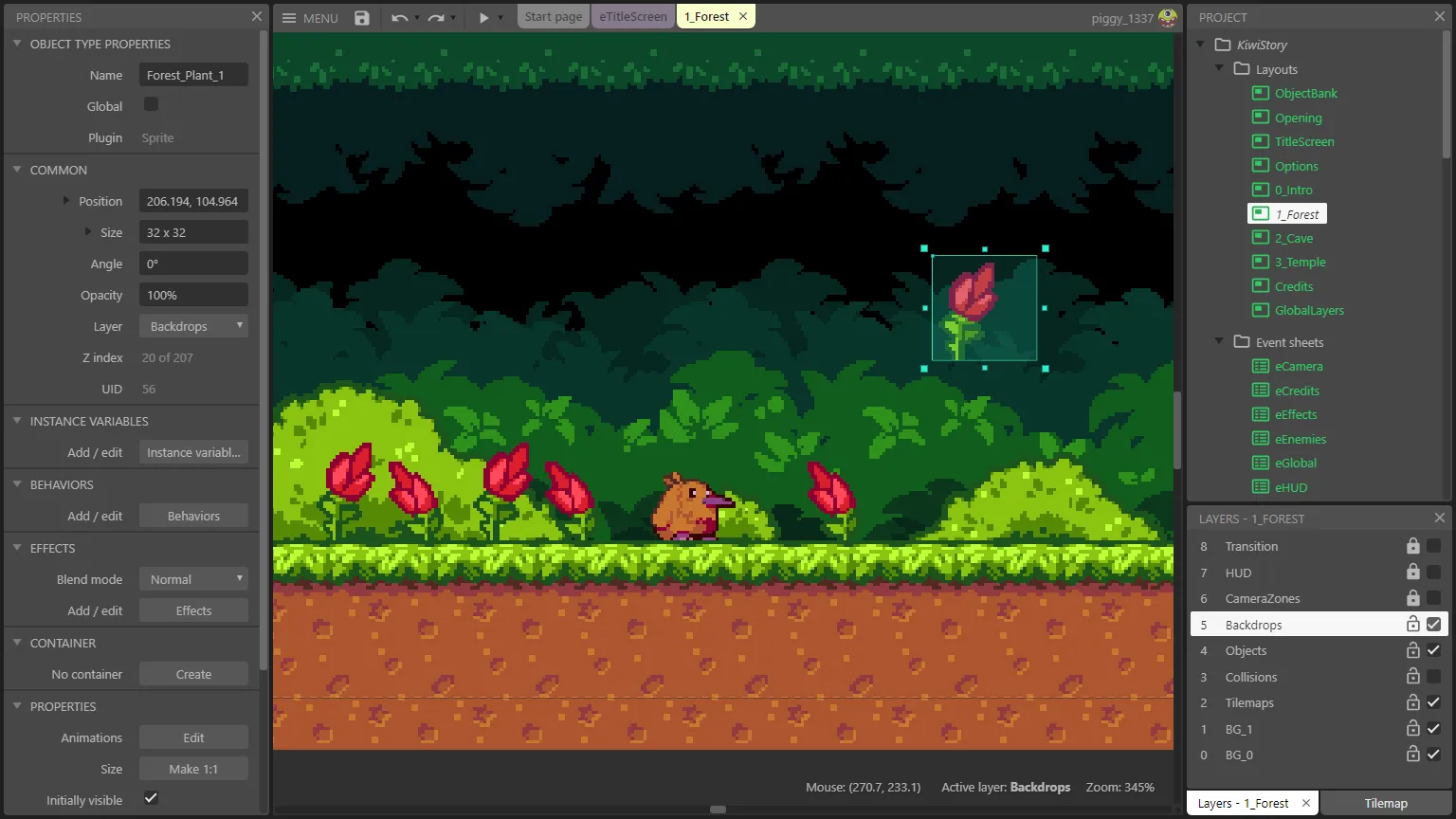Open the piggy_1337 user account avatar
Viewport: 1456px width, 819px height.
coord(1168,17)
